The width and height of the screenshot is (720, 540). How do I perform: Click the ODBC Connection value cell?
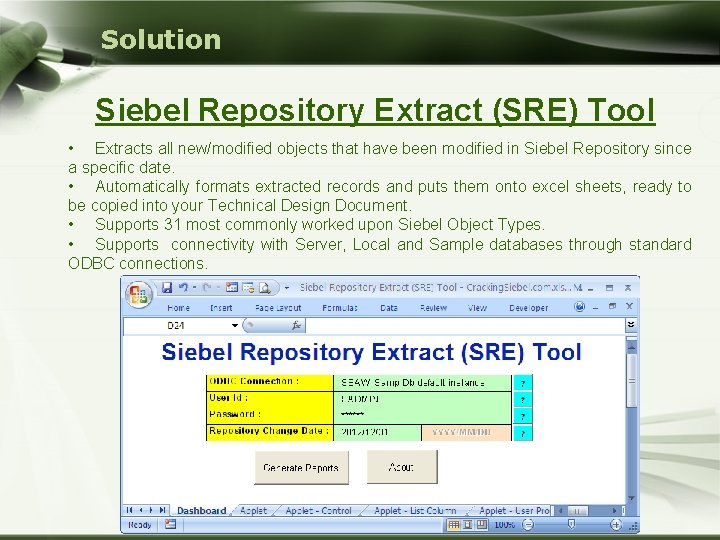[x=422, y=382]
